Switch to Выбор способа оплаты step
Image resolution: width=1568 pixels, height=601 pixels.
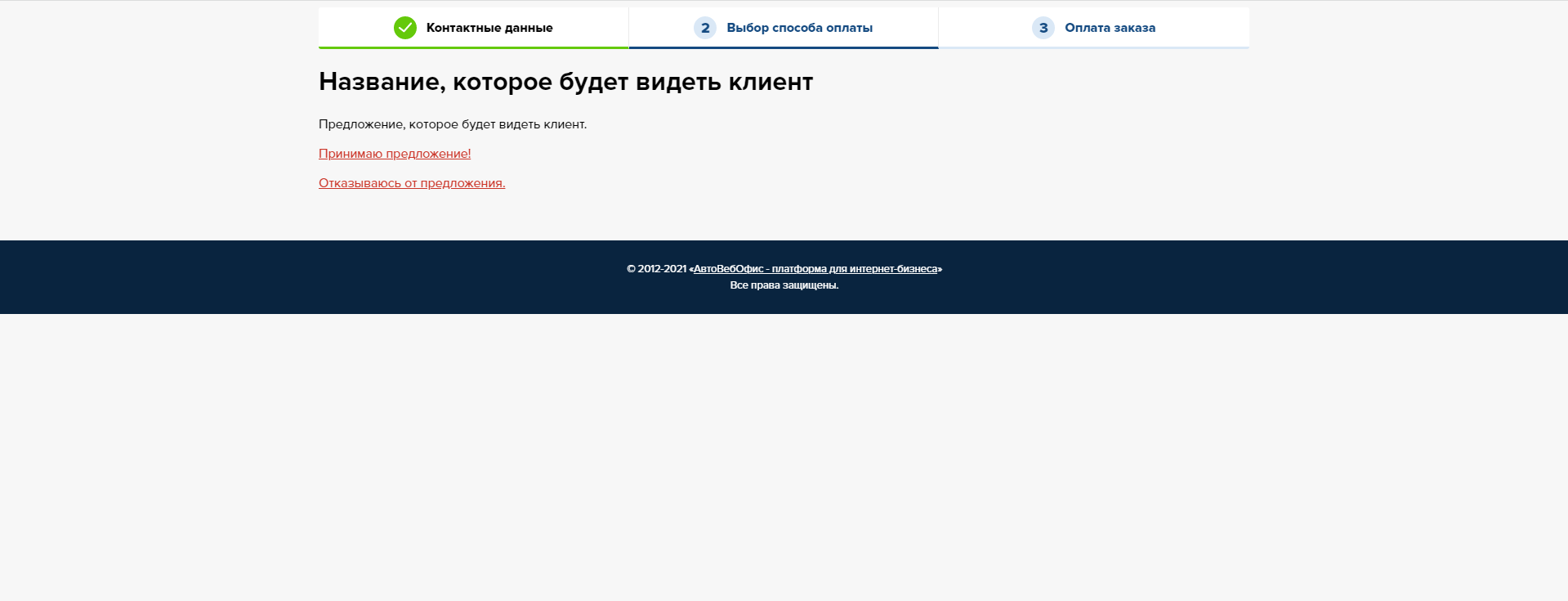(799, 28)
